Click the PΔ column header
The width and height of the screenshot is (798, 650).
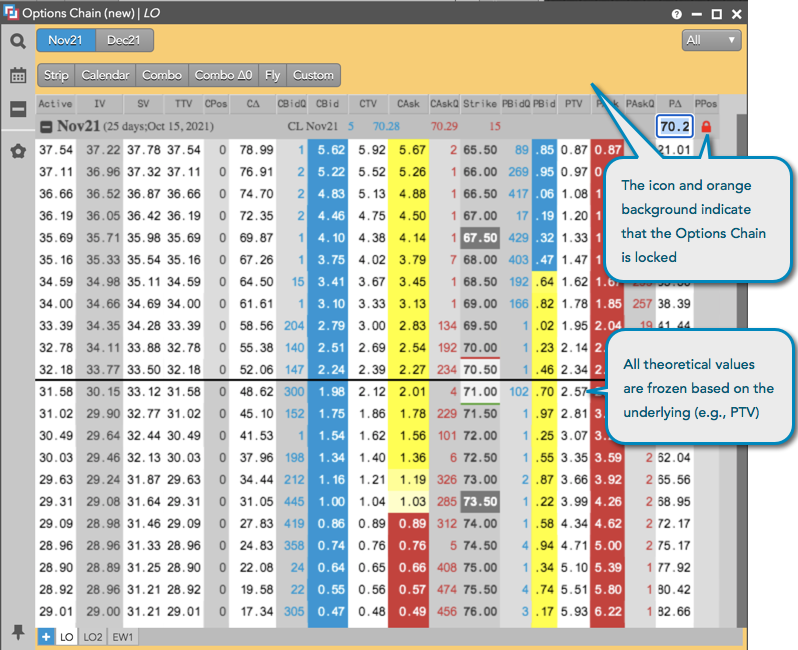675,104
